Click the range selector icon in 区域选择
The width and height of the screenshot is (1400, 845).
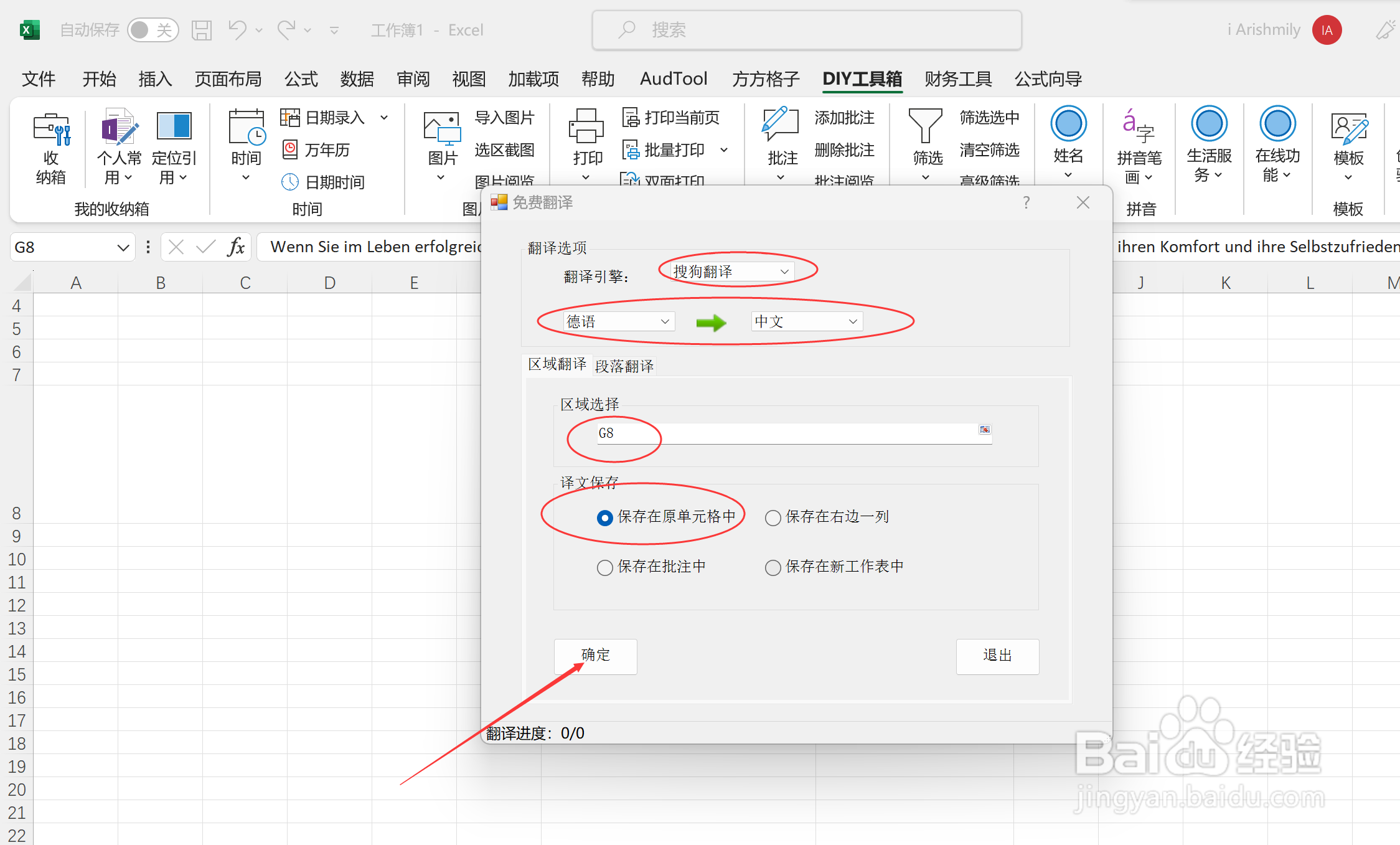[x=984, y=430]
